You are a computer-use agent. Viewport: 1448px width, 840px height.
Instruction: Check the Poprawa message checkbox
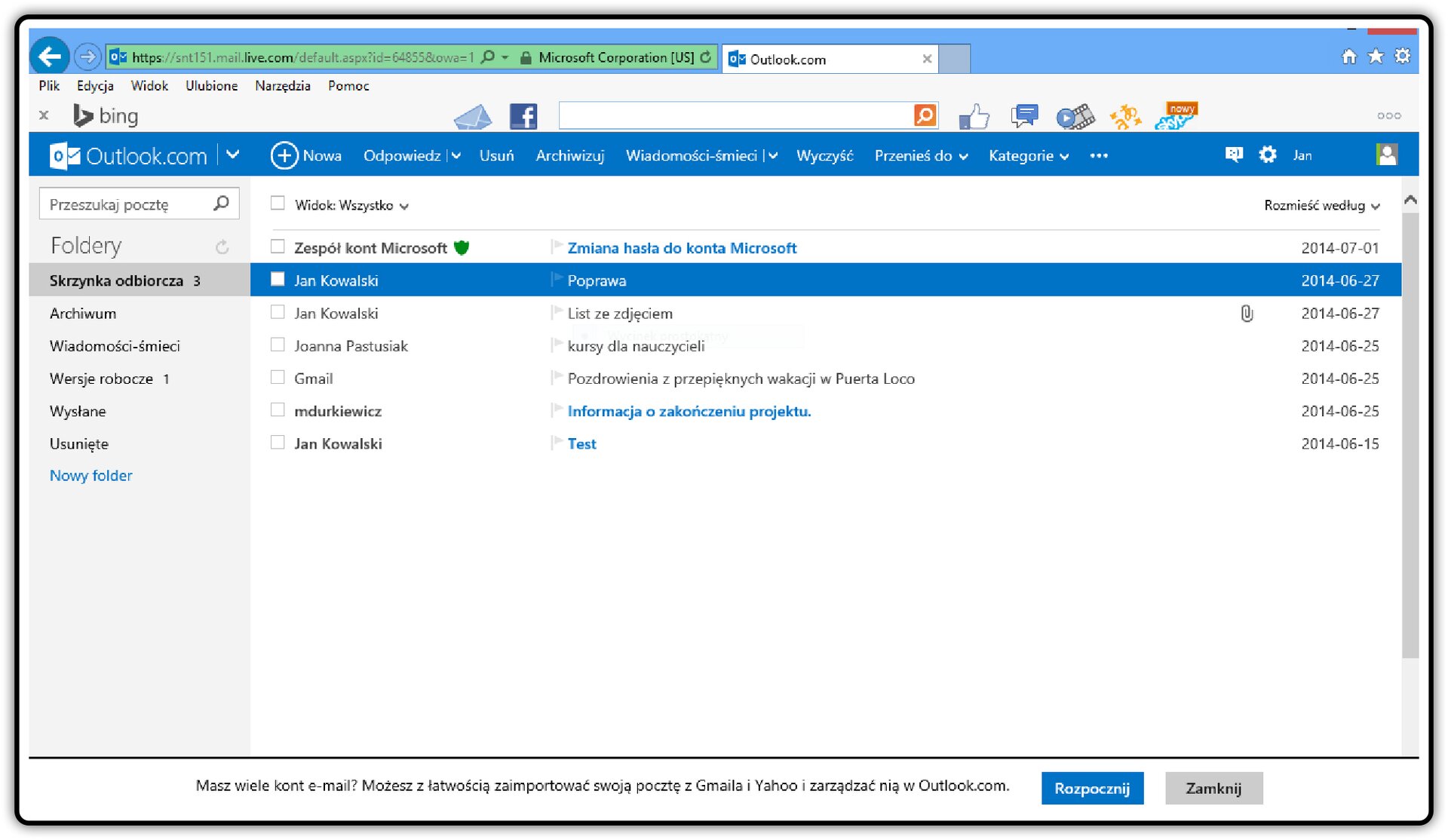(278, 279)
